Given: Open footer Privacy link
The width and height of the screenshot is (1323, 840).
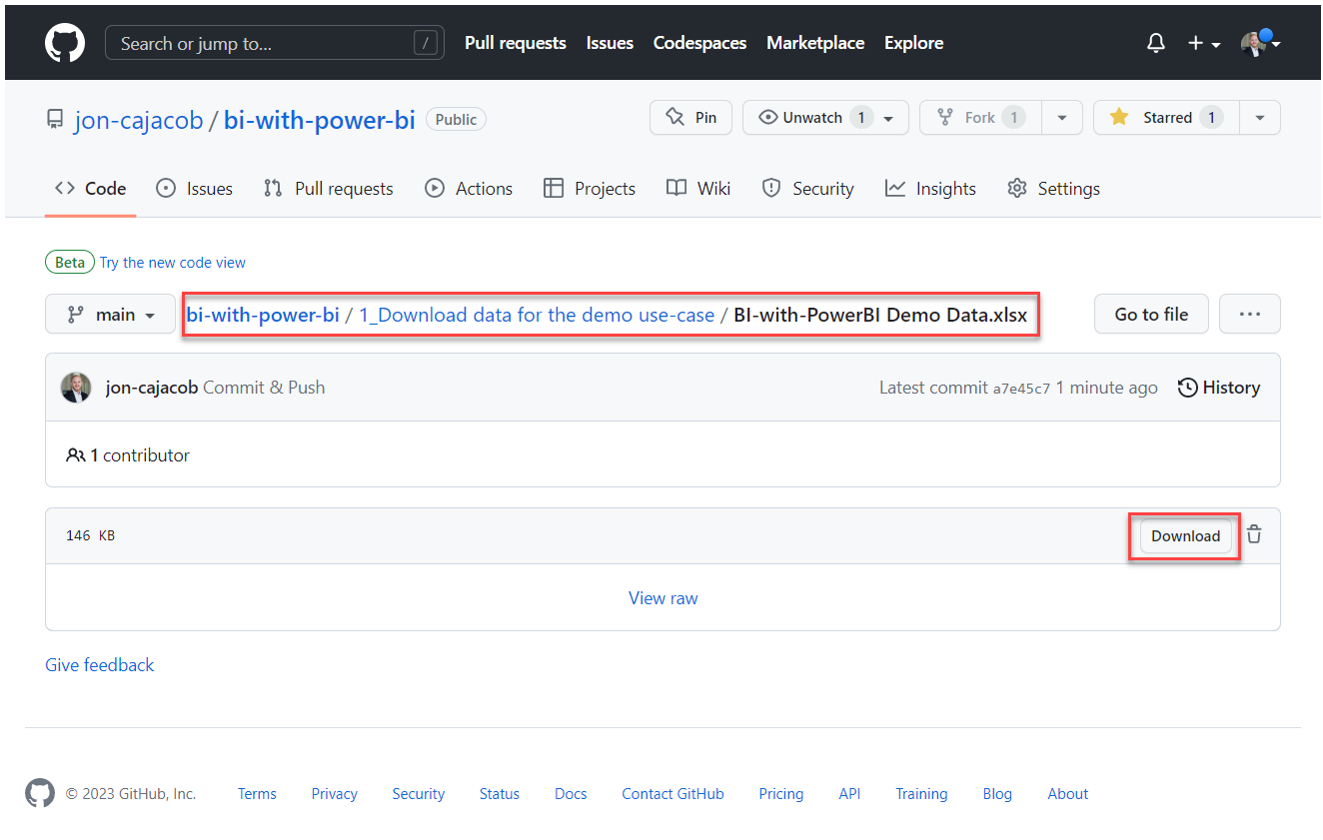Looking at the screenshot, I should 334,794.
